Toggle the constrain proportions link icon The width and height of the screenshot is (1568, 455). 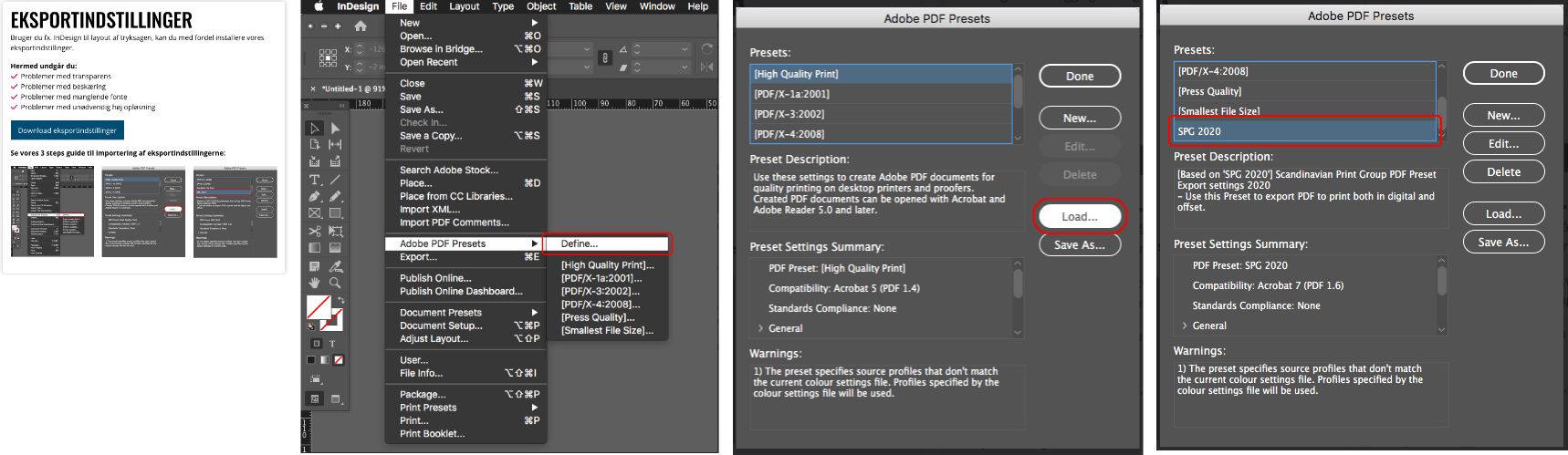pos(604,57)
